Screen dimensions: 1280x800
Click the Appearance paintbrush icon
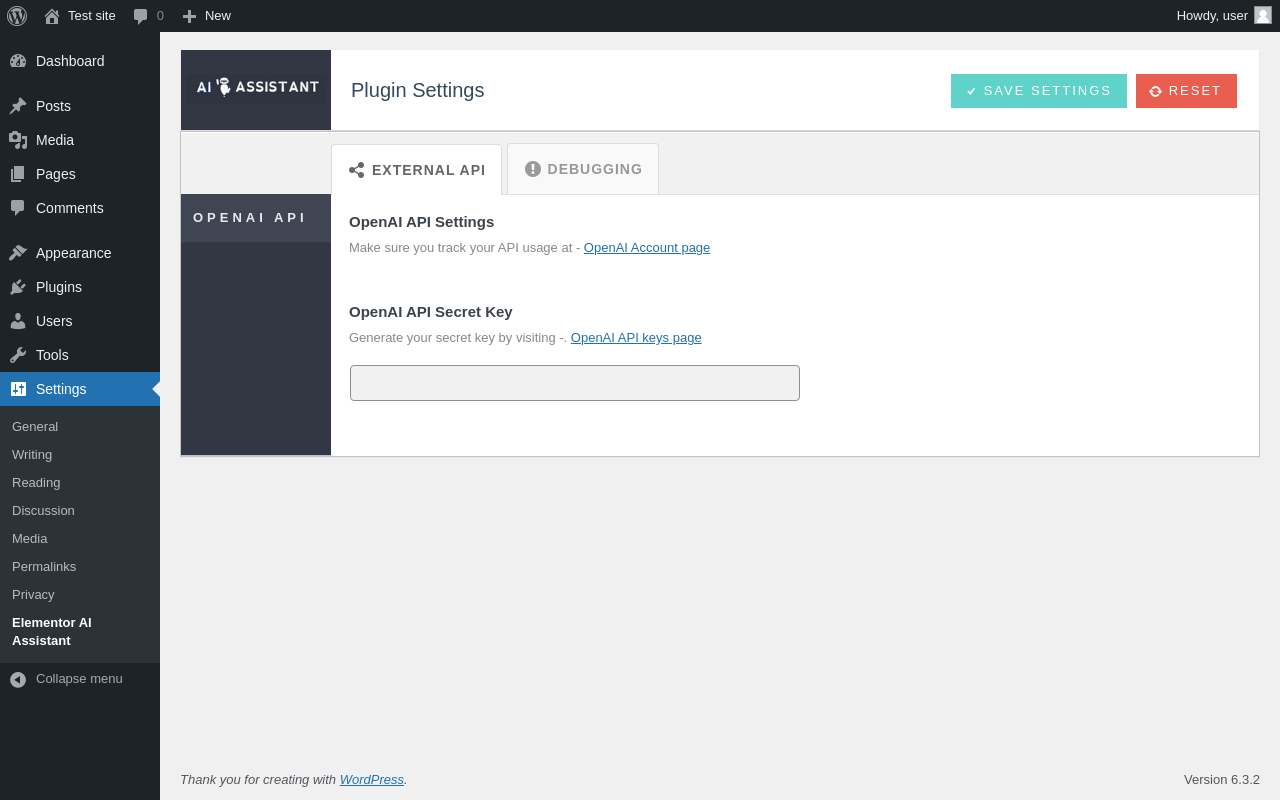pyautogui.click(x=18, y=253)
